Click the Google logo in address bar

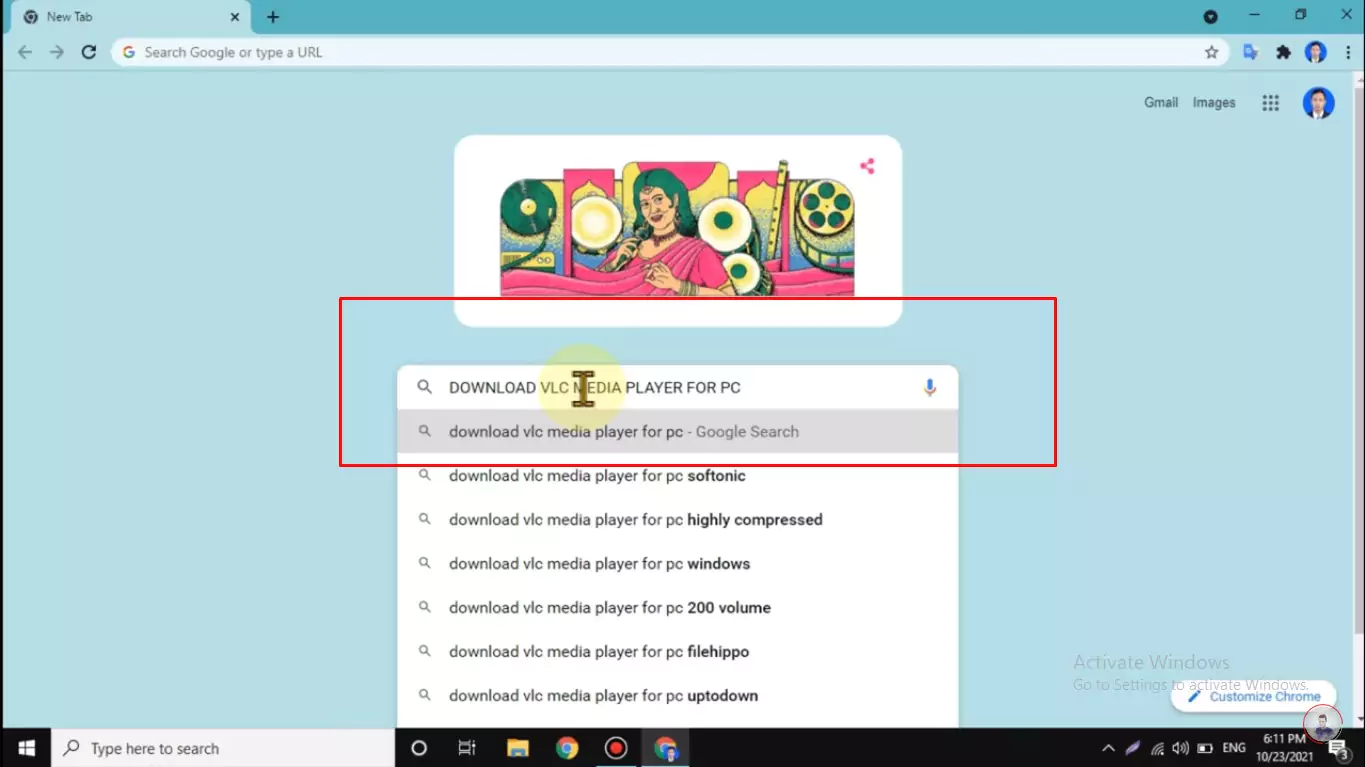[x=129, y=52]
